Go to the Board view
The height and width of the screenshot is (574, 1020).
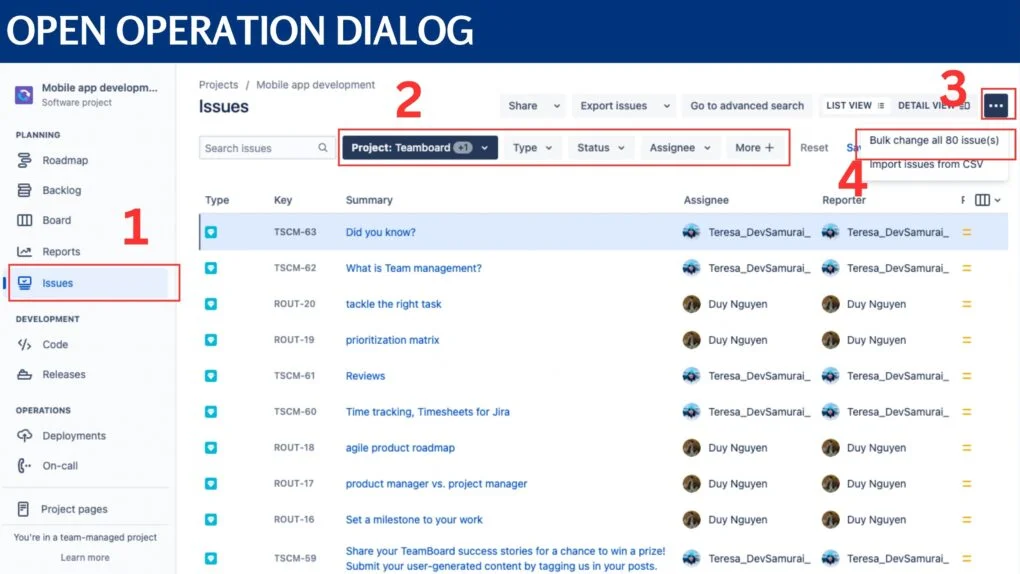pos(56,220)
